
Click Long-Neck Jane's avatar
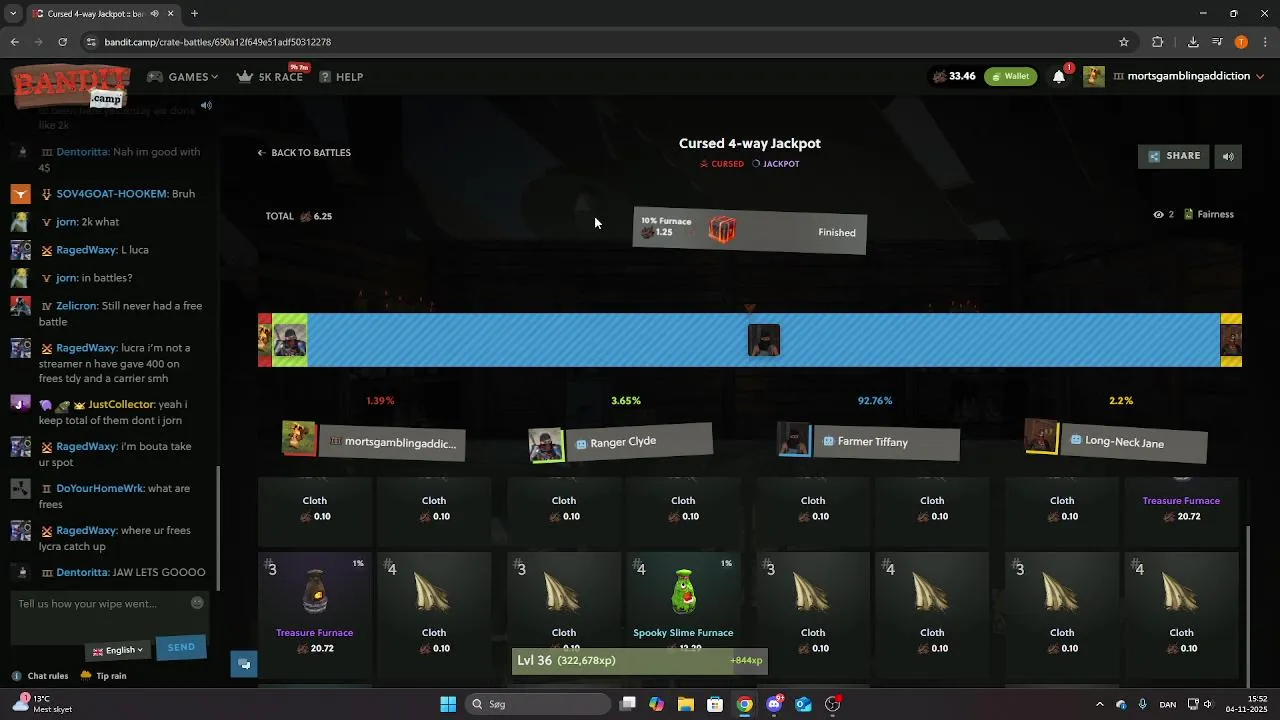tap(1041, 436)
